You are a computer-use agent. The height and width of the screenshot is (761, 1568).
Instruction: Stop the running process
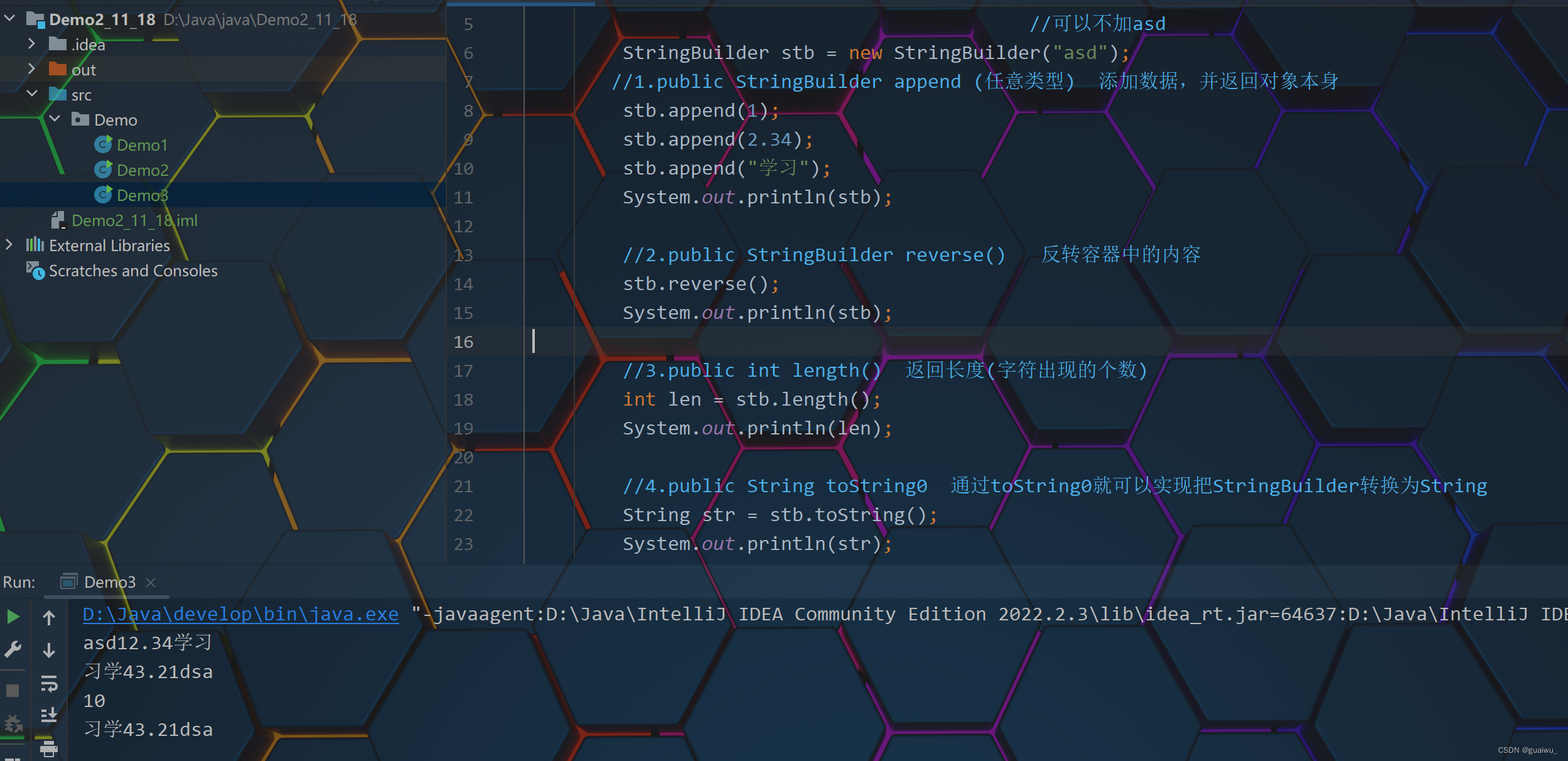tap(13, 689)
